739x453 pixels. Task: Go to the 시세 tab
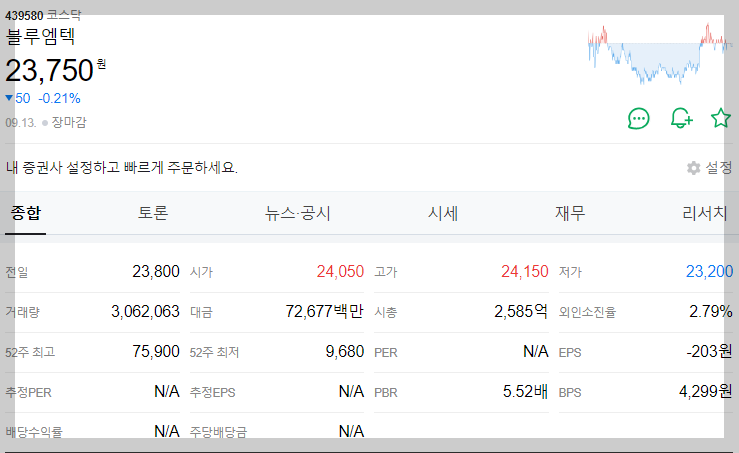443,213
